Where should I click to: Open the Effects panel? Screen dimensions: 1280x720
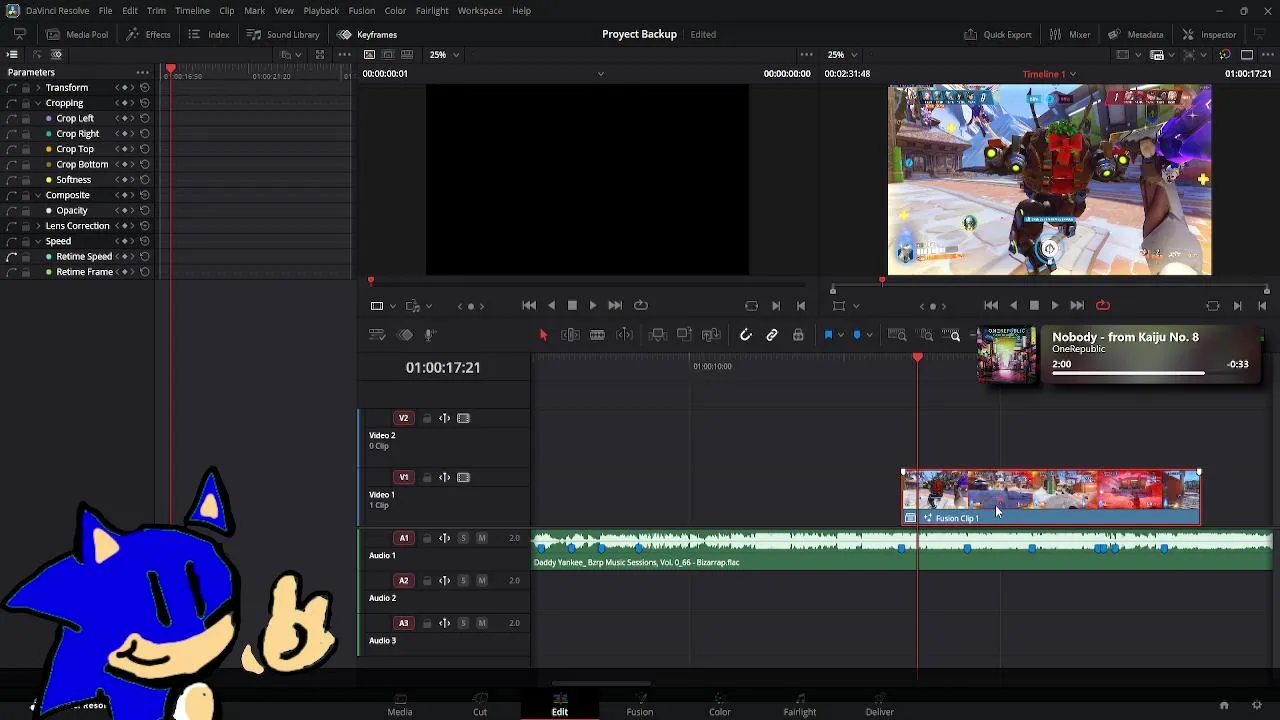[x=148, y=35]
